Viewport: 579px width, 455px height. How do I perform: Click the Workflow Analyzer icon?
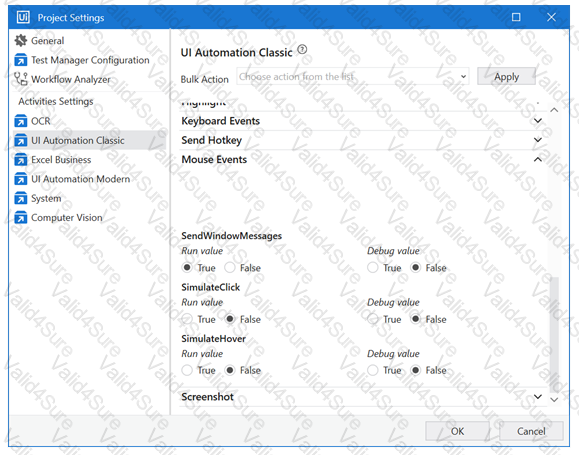21,79
